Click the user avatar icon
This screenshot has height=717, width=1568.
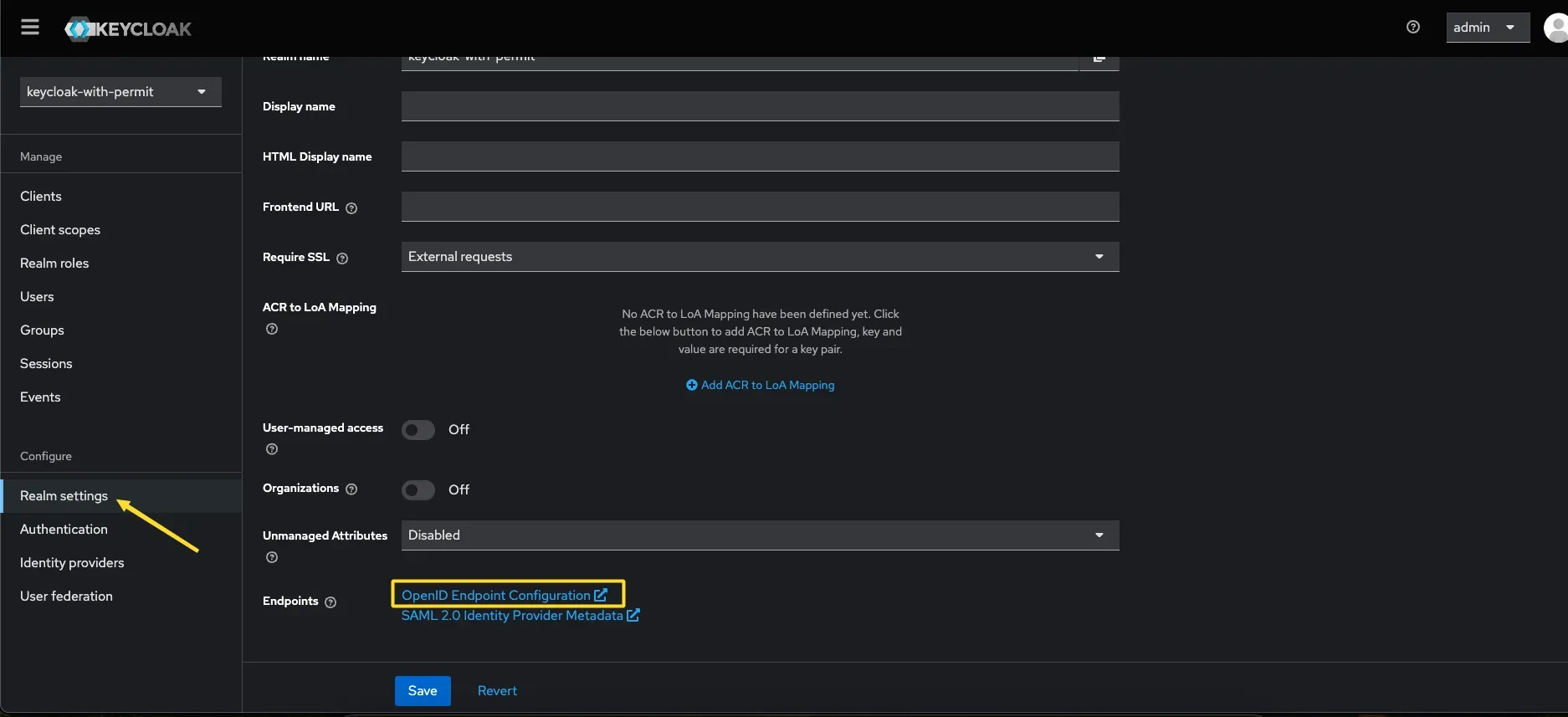pyautogui.click(x=1555, y=28)
